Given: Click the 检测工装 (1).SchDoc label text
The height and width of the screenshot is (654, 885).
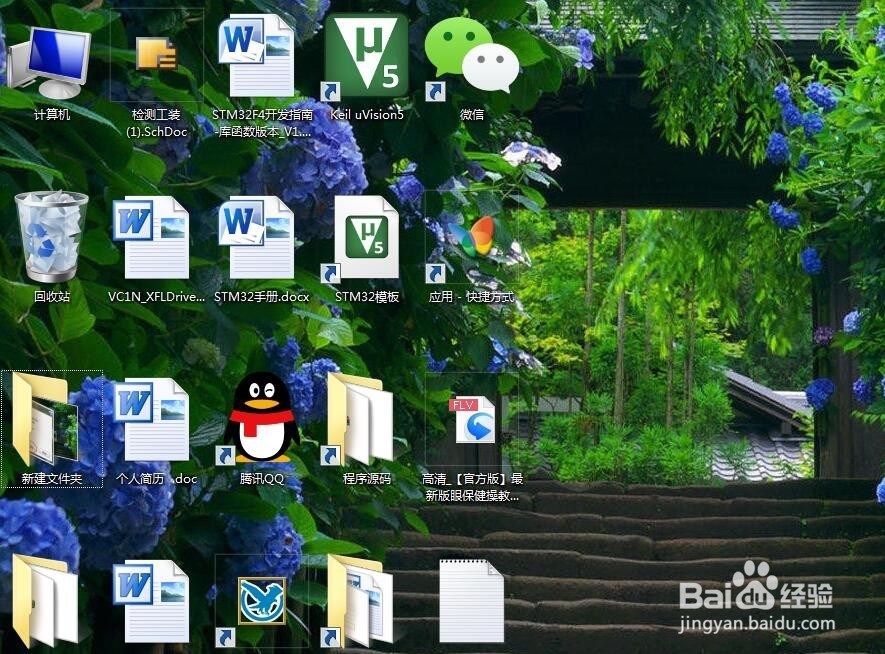Looking at the screenshot, I should pos(156,123).
